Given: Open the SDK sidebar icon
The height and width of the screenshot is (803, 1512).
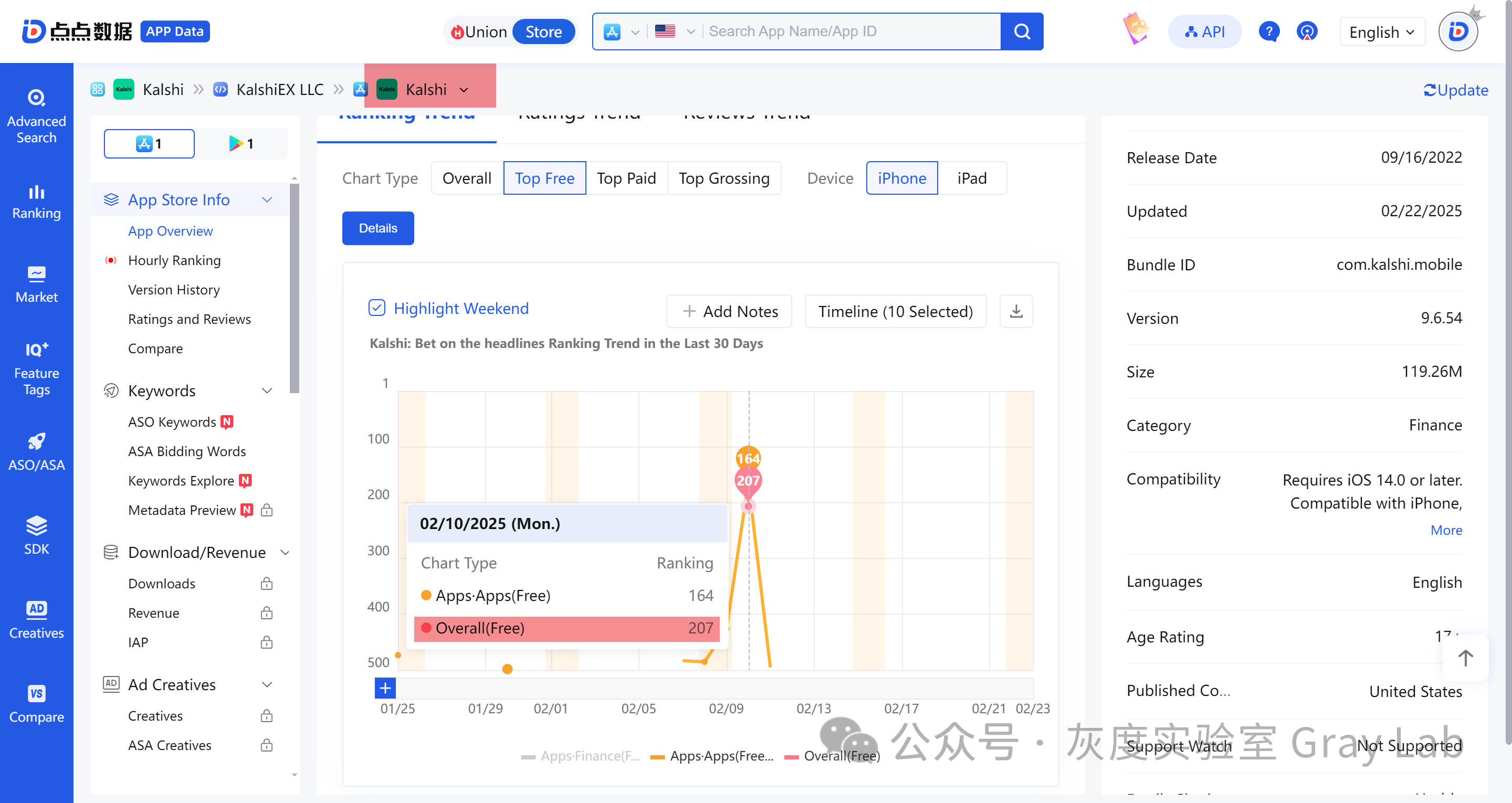Looking at the screenshot, I should pos(36,535).
